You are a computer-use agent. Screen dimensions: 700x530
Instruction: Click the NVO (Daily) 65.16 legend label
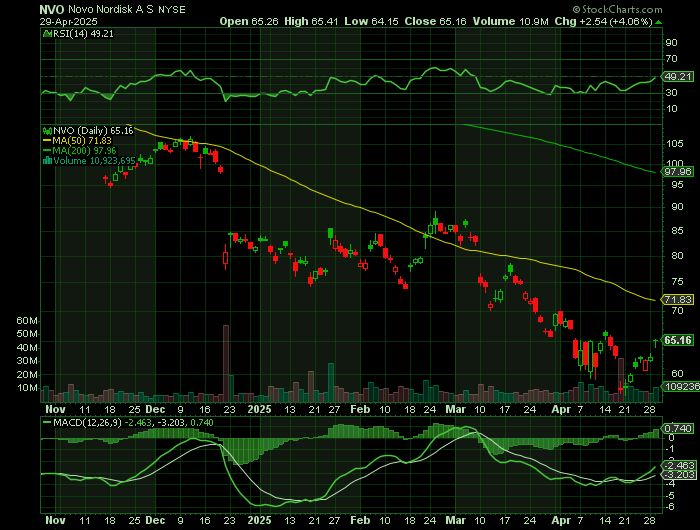tap(93, 131)
